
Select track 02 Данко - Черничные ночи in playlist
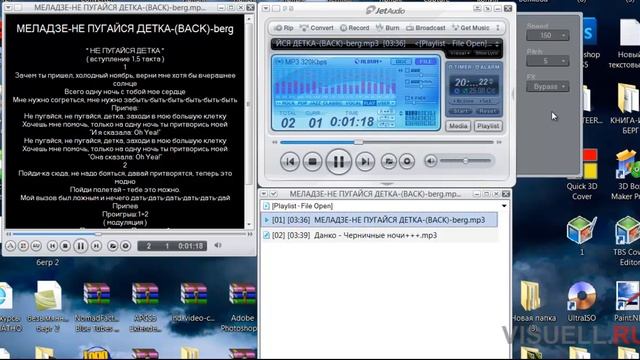379,236
